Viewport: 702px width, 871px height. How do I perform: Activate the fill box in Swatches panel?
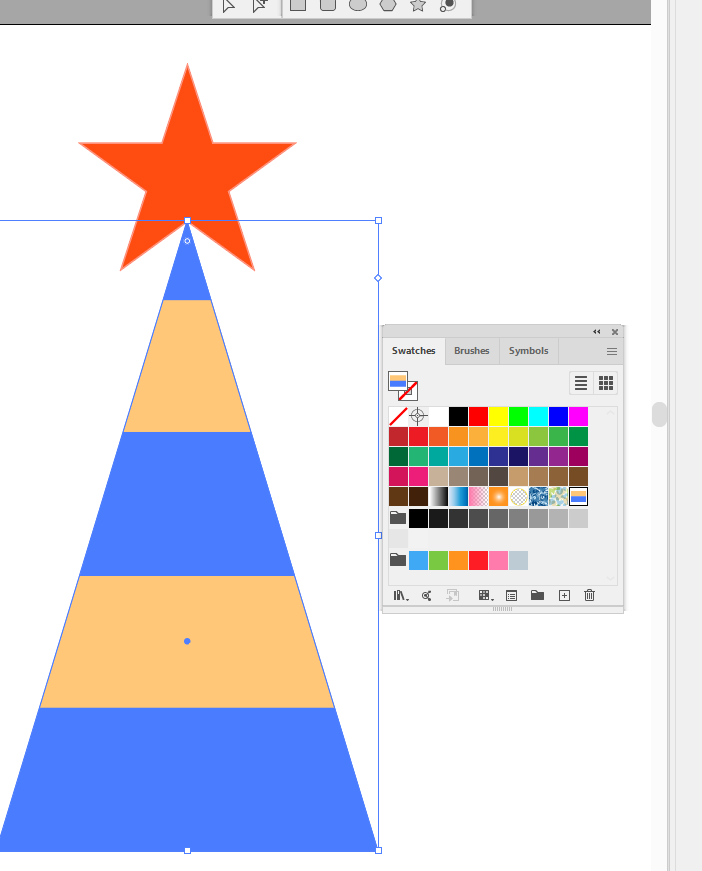(x=398, y=382)
